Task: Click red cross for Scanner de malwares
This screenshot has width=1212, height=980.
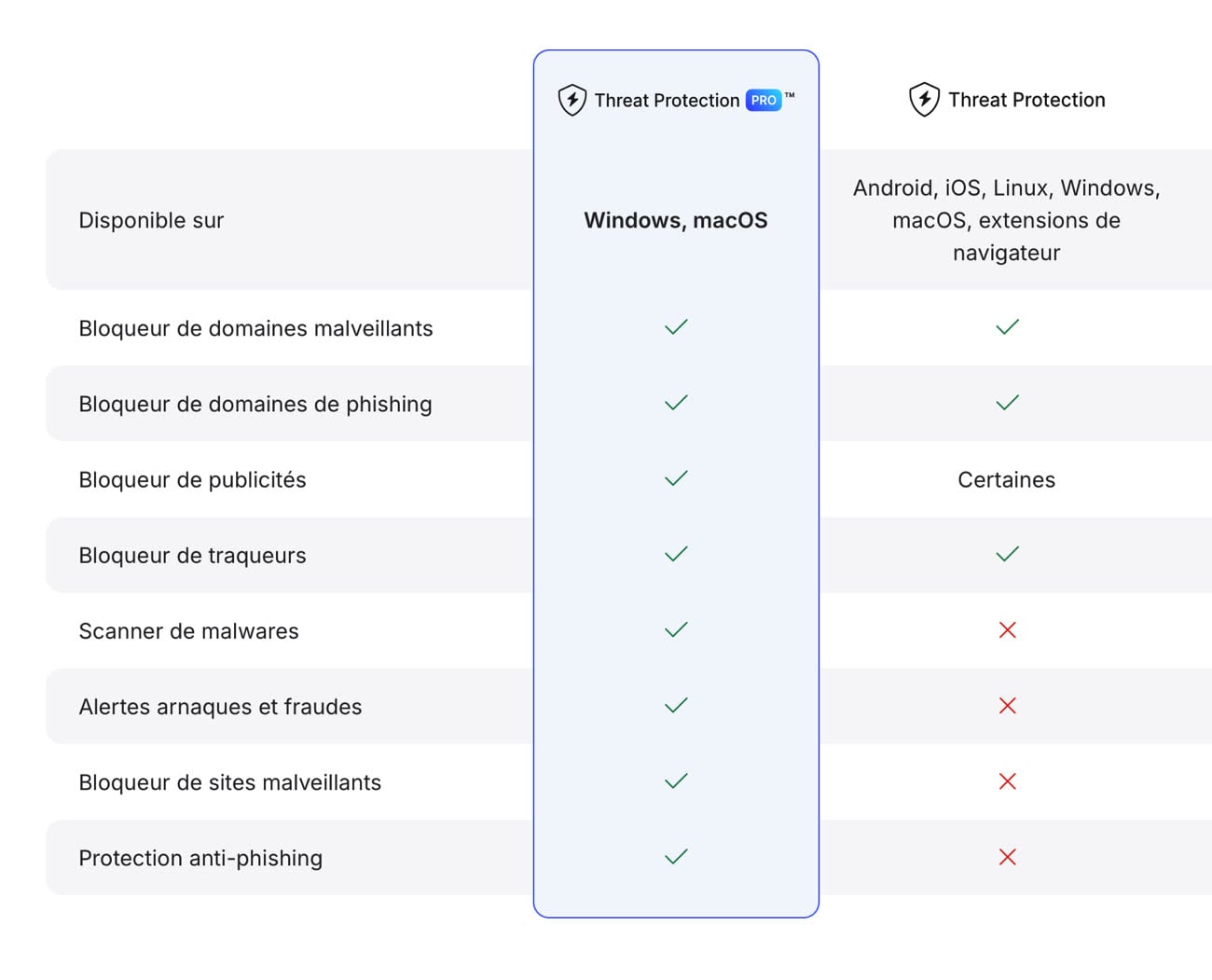Action: click(x=1007, y=630)
